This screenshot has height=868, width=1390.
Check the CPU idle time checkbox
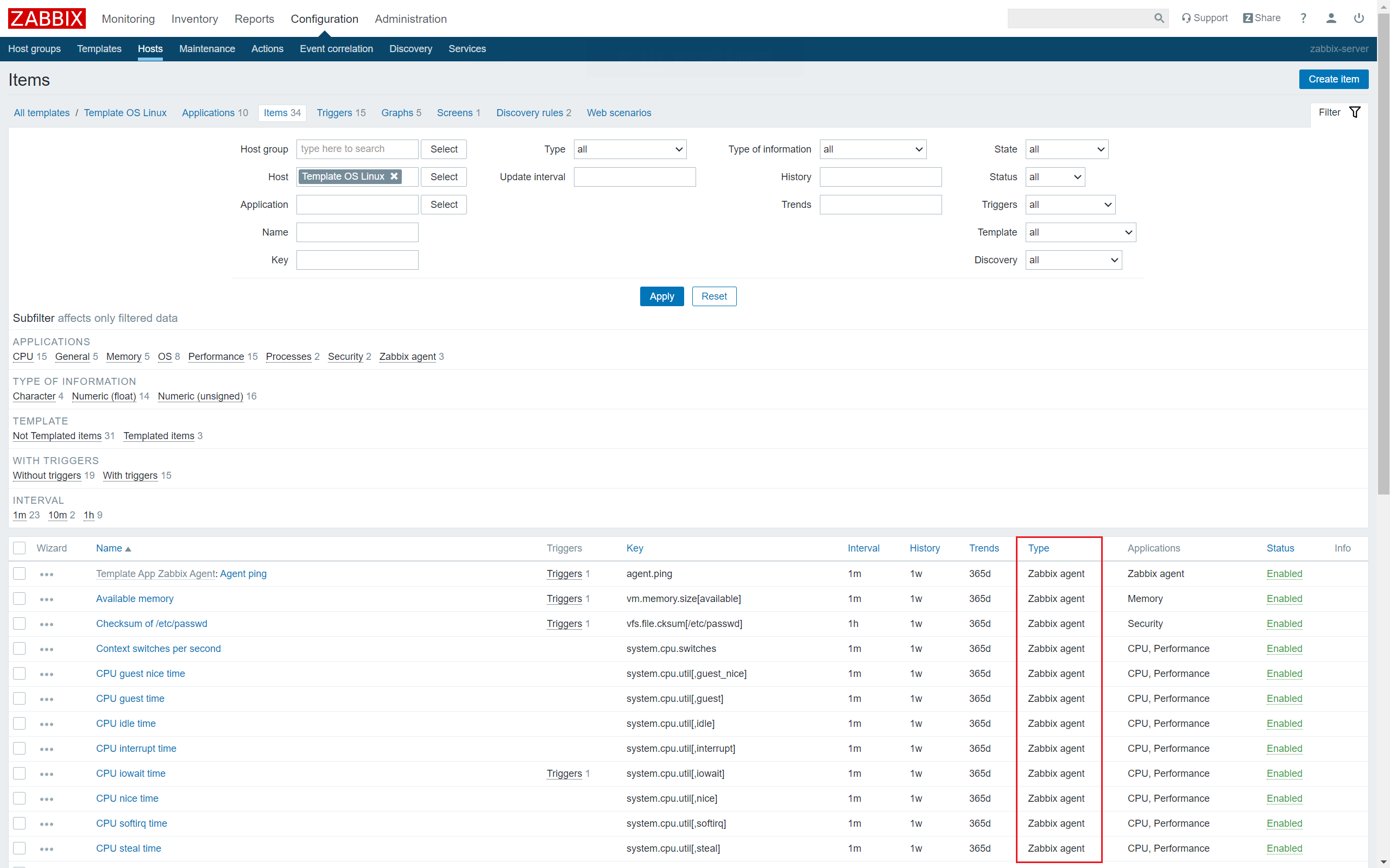20,723
